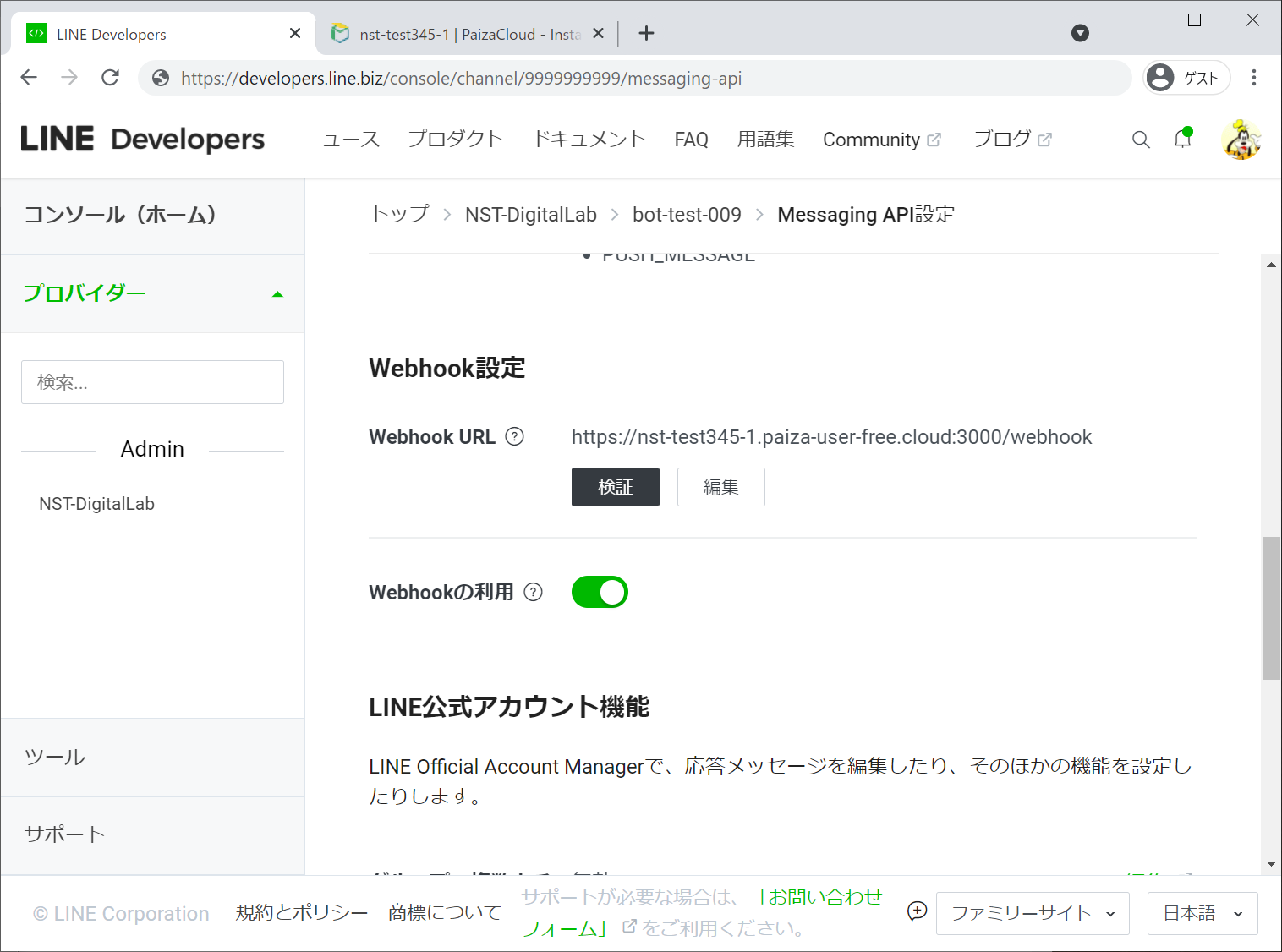
Task: Click the 編集 edit button
Action: point(721,487)
